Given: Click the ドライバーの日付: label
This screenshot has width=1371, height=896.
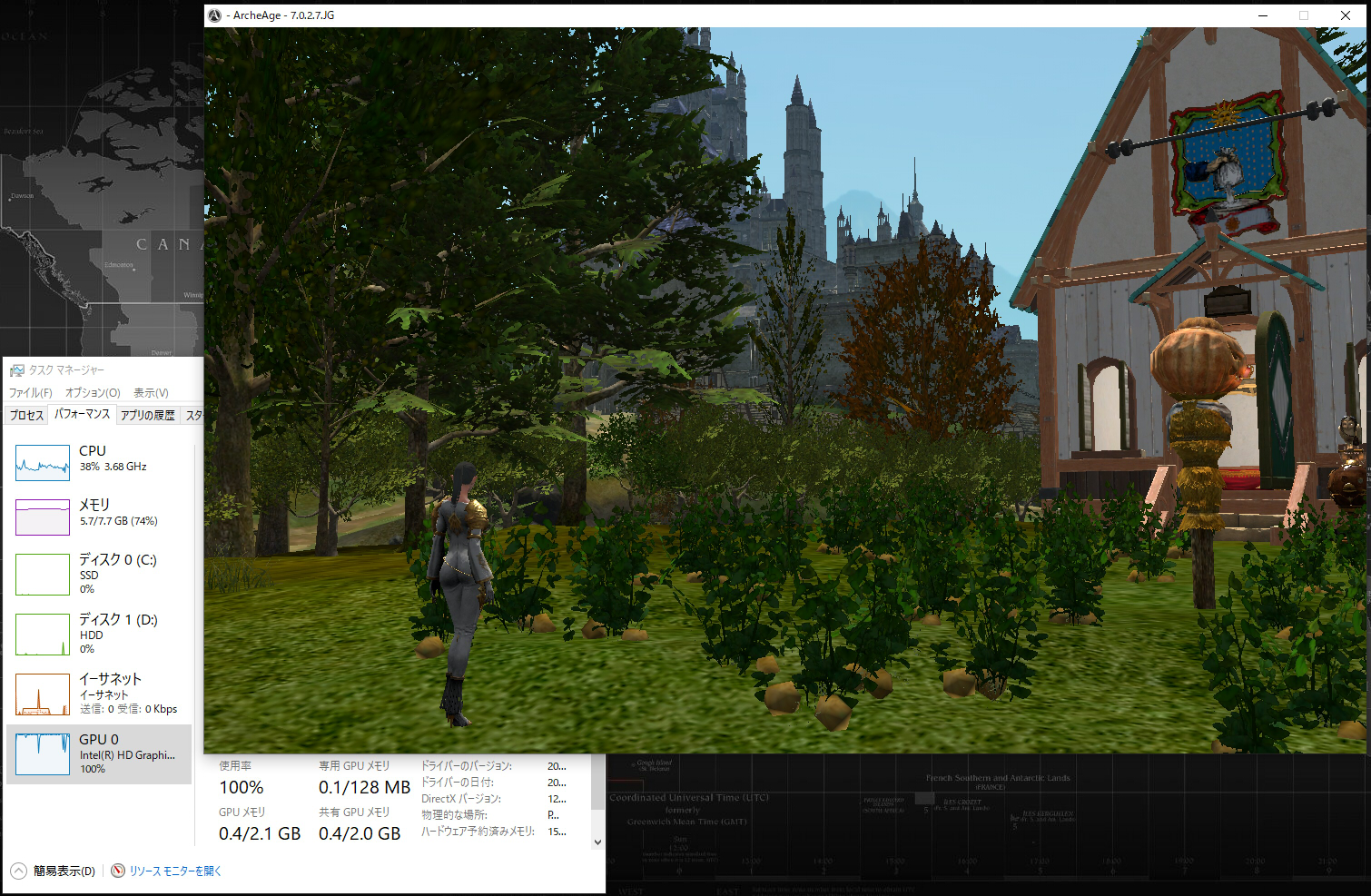Looking at the screenshot, I should (x=458, y=783).
